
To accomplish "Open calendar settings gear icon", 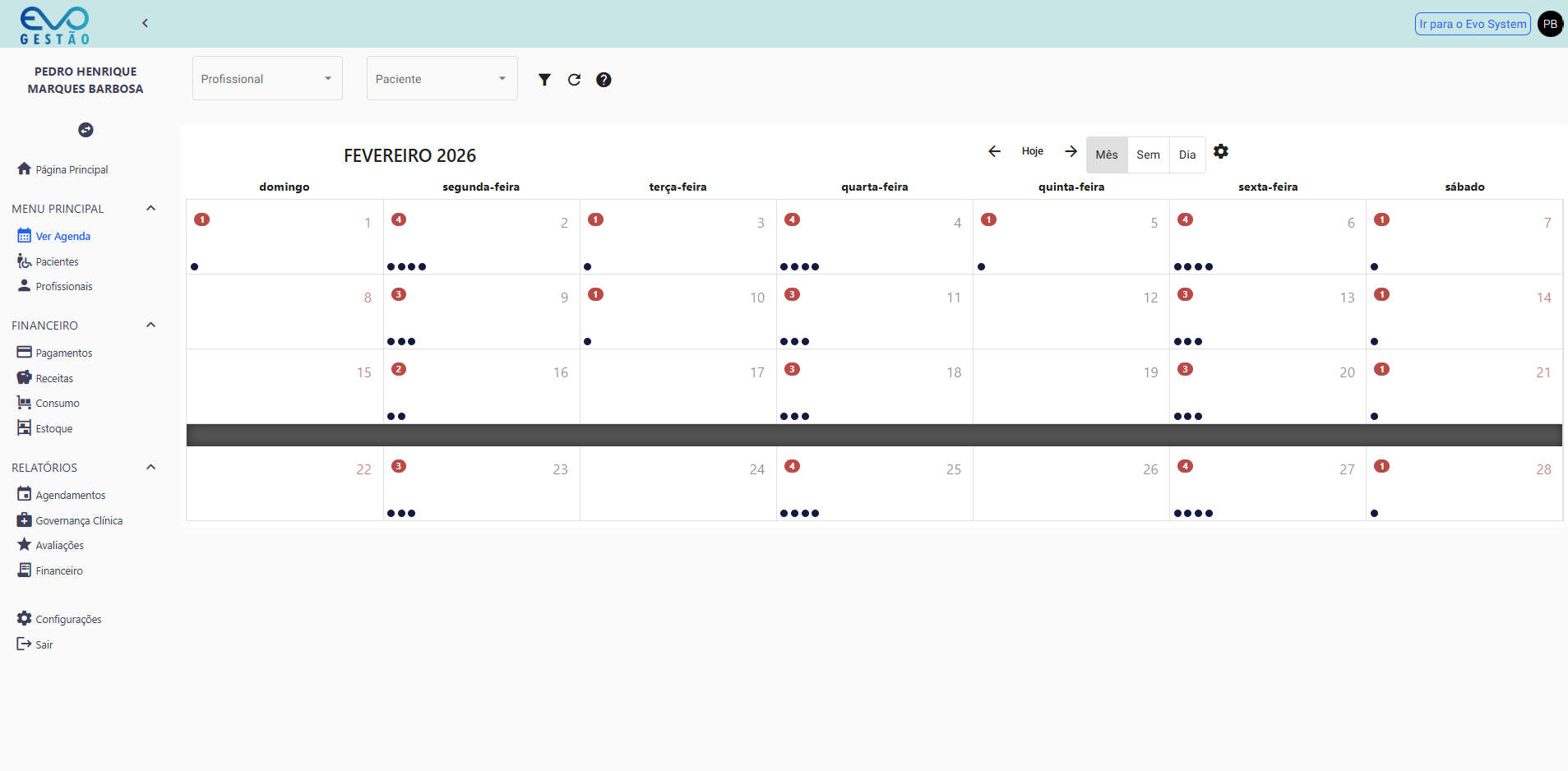I will [1221, 152].
